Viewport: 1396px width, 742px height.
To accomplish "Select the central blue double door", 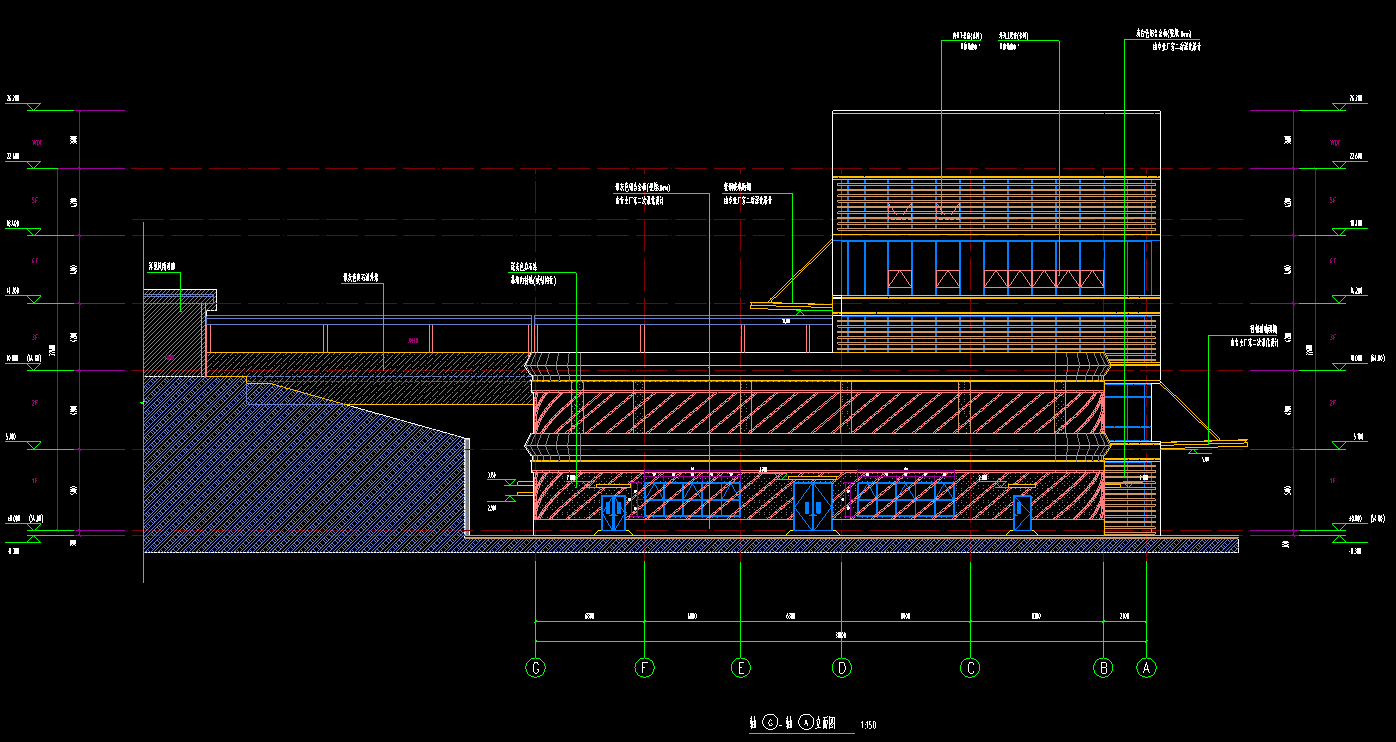I will pyautogui.click(x=812, y=507).
